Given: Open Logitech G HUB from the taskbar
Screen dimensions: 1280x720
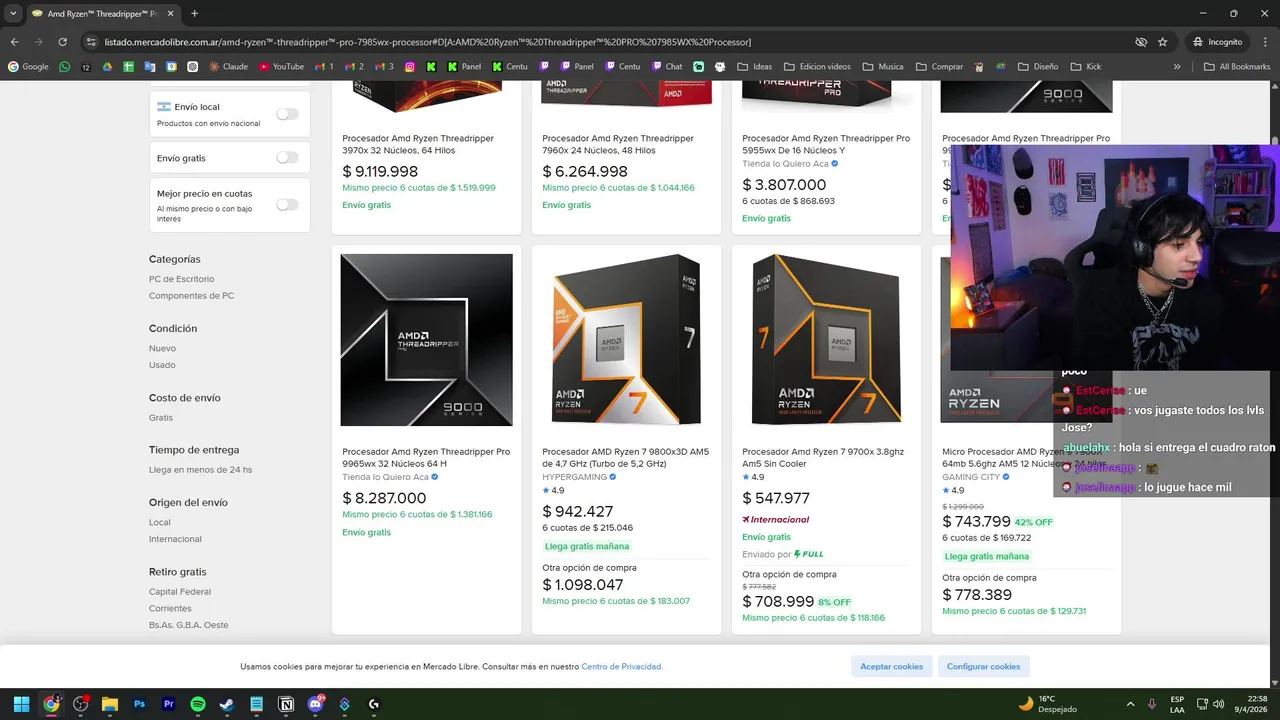Looking at the screenshot, I should (374, 704).
